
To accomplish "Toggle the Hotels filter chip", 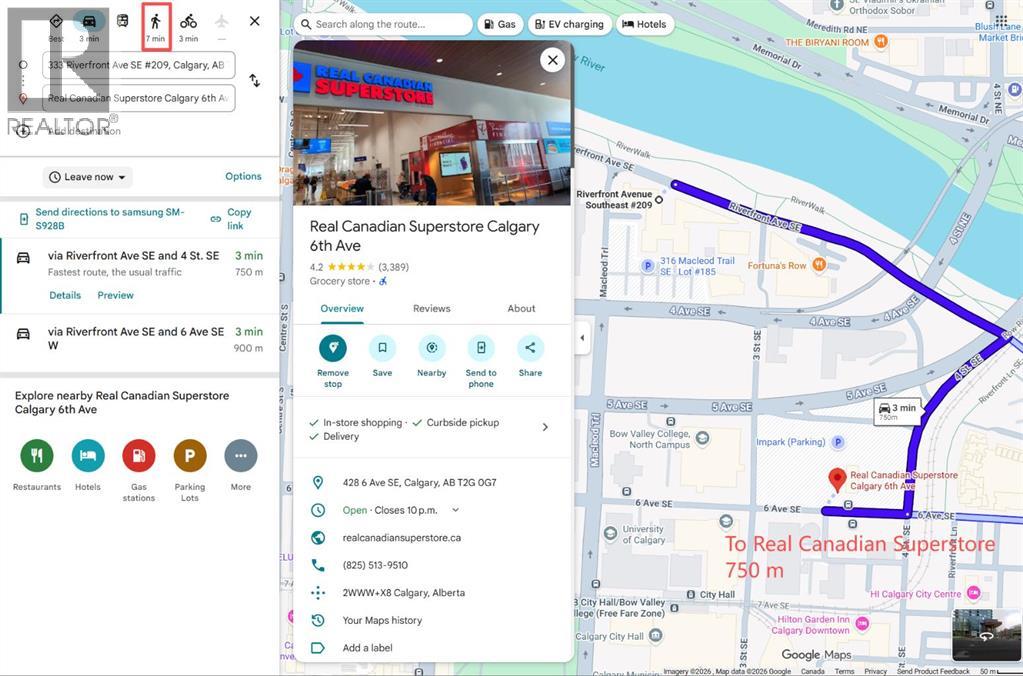I will (644, 24).
